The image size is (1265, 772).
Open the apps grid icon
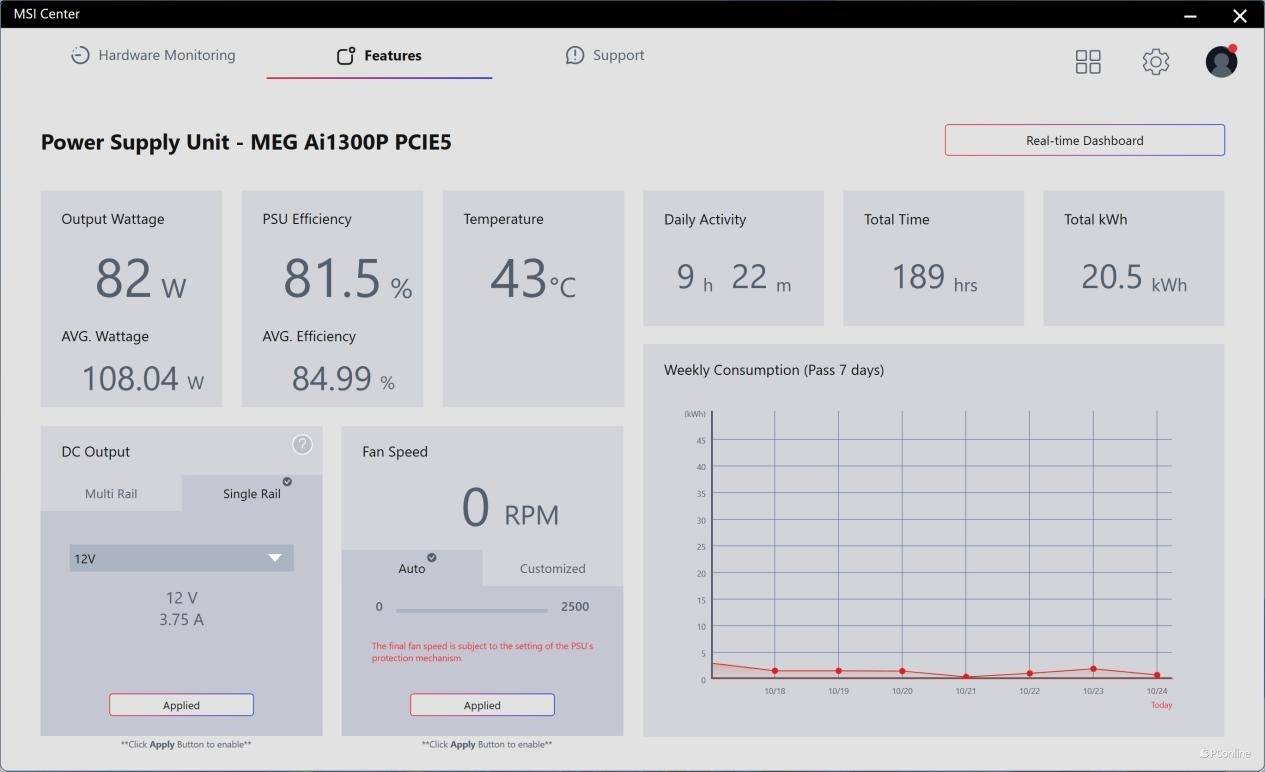(x=1088, y=62)
